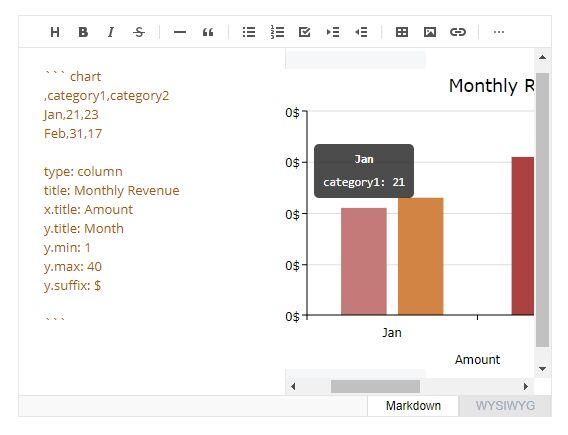Click the 'y.suffix: $' line
The image size is (568, 435).
[x=72, y=285]
